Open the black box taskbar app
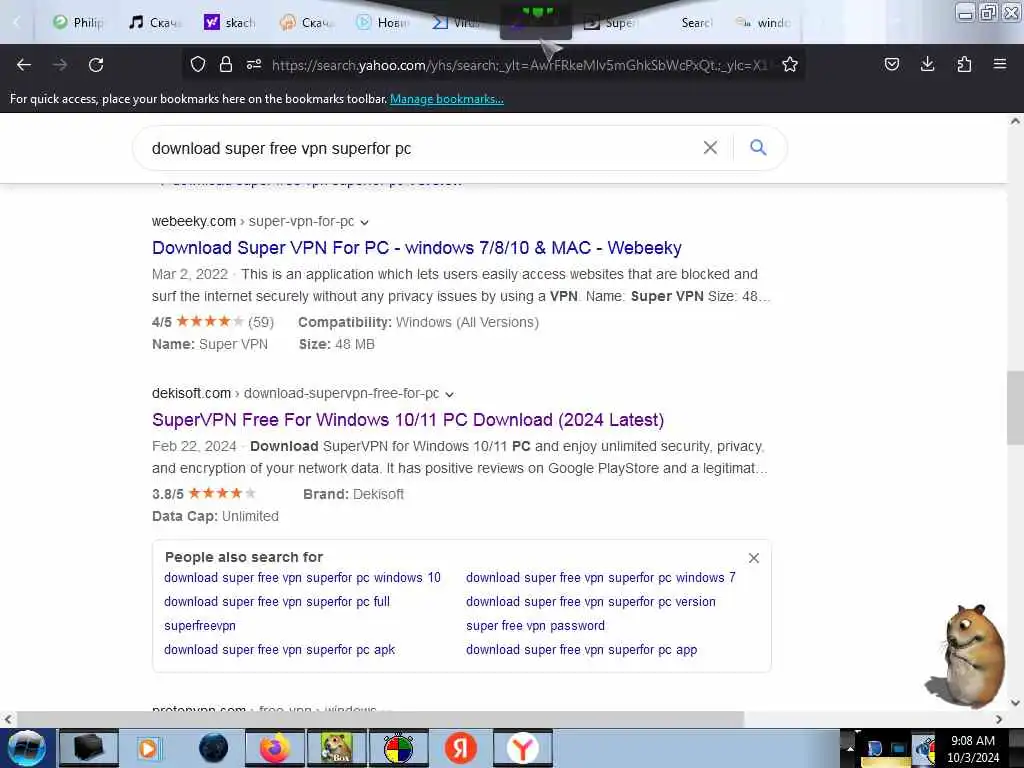The height and width of the screenshot is (768, 1024). 88,748
